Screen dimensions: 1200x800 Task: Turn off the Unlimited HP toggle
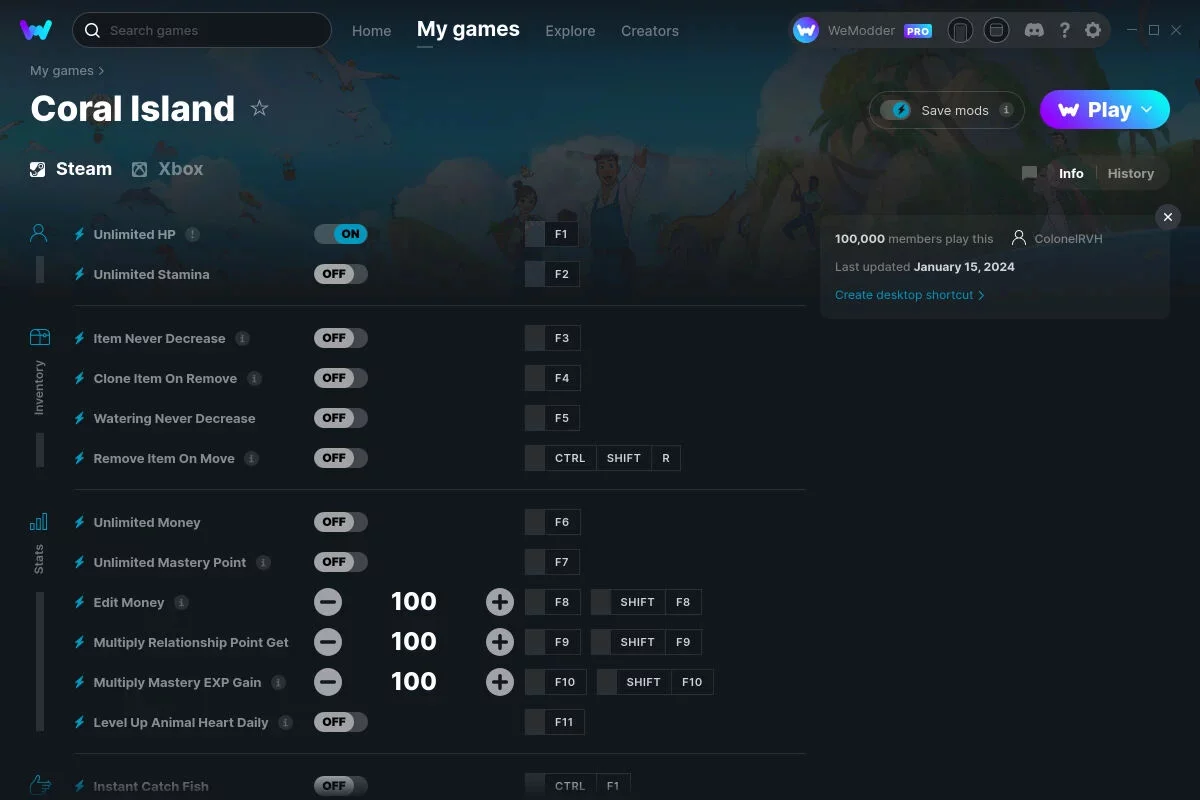[x=341, y=234]
